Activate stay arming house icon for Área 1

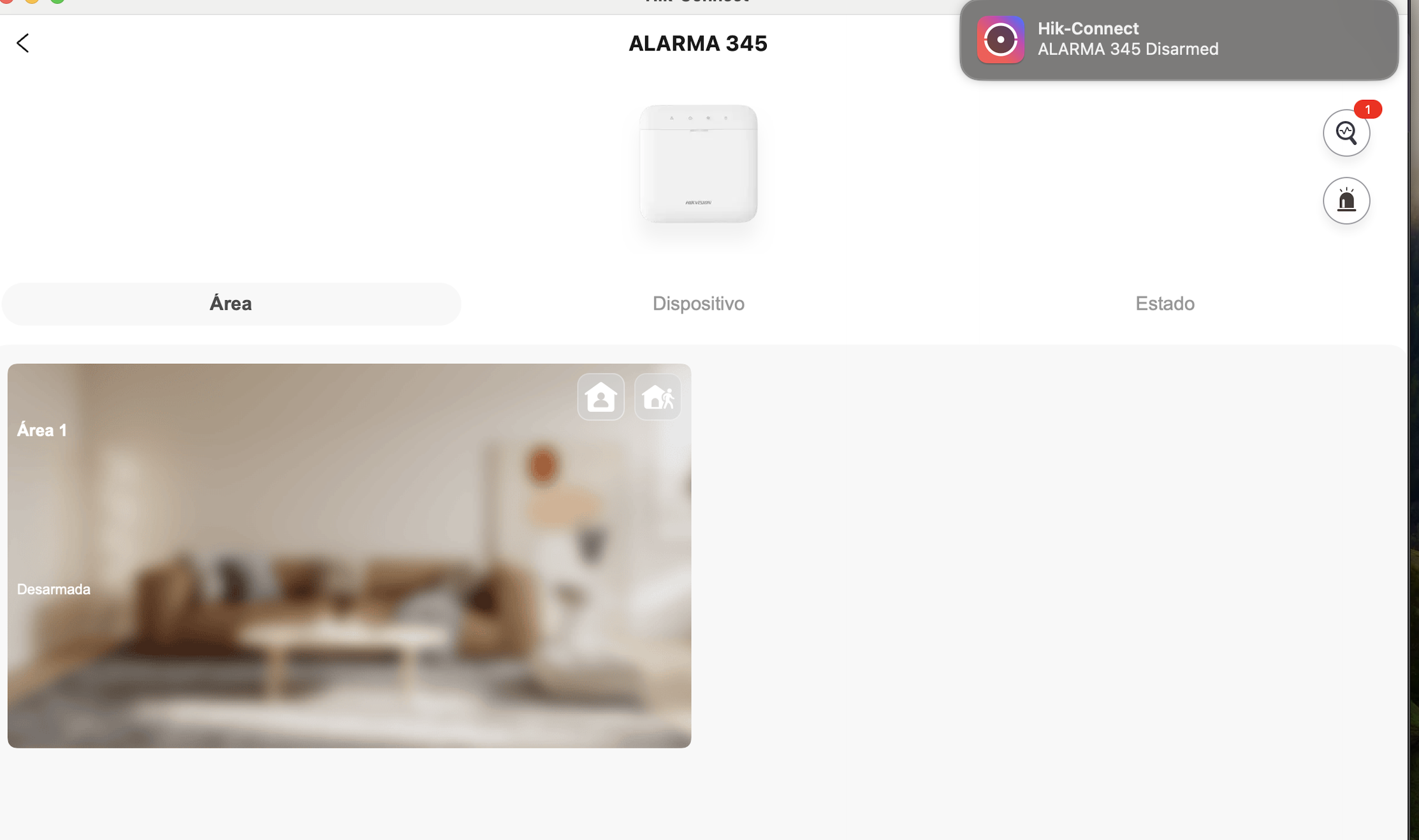coord(600,397)
